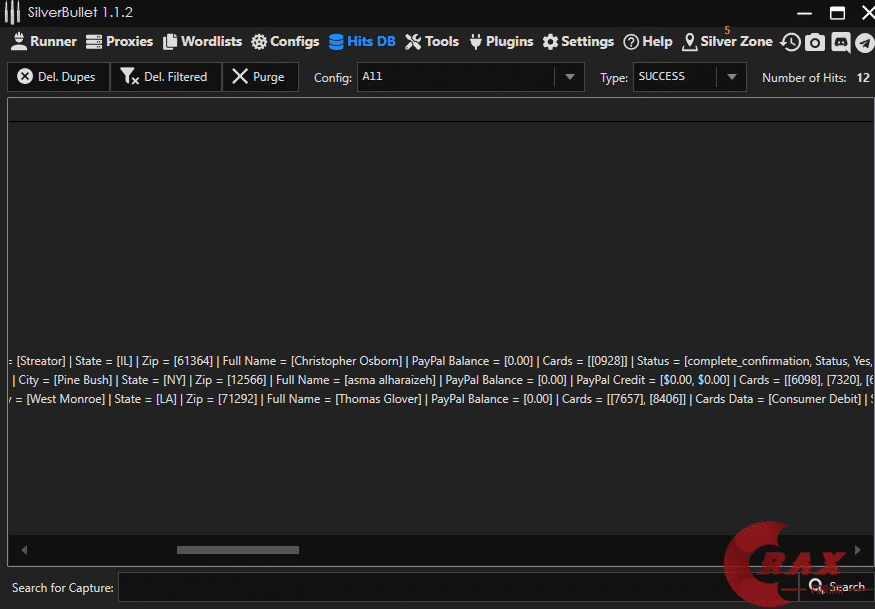
Task: Open the Help tab
Action: [648, 42]
